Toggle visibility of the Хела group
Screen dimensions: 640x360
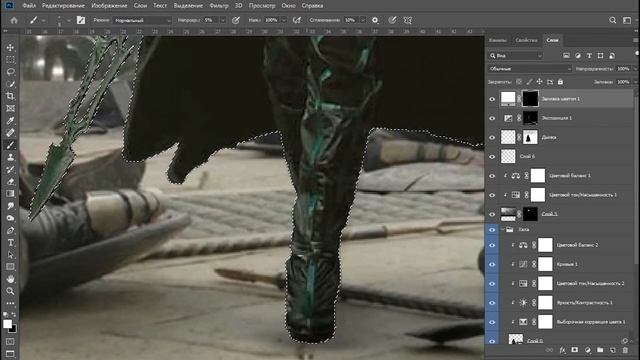[x=492, y=230]
